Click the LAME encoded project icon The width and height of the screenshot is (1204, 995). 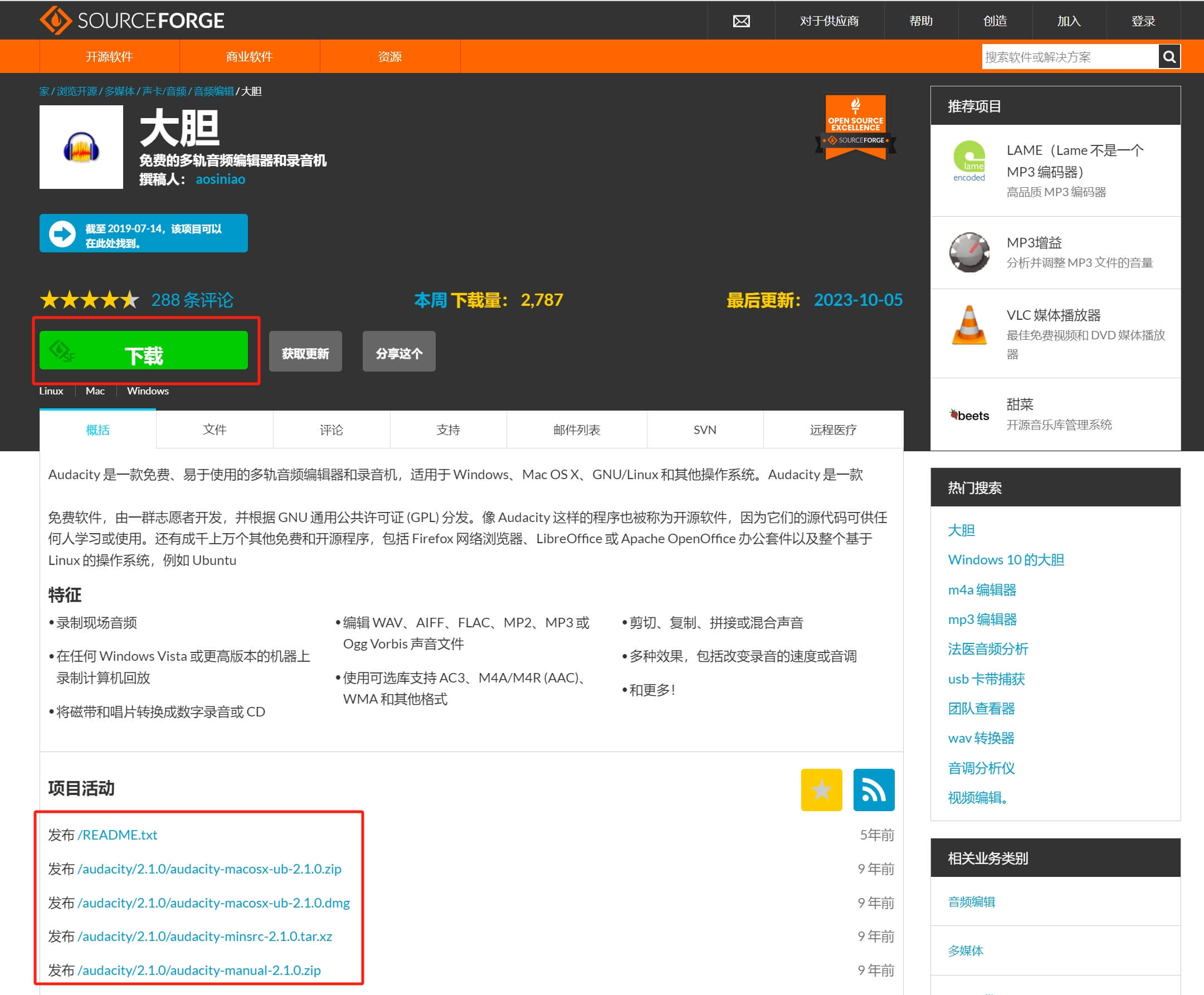click(969, 161)
